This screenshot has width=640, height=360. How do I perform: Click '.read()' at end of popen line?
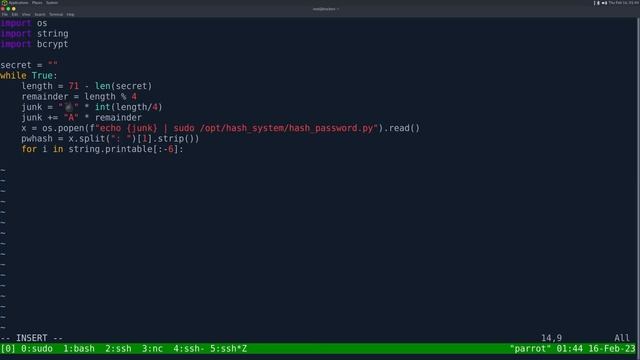tap(402, 128)
